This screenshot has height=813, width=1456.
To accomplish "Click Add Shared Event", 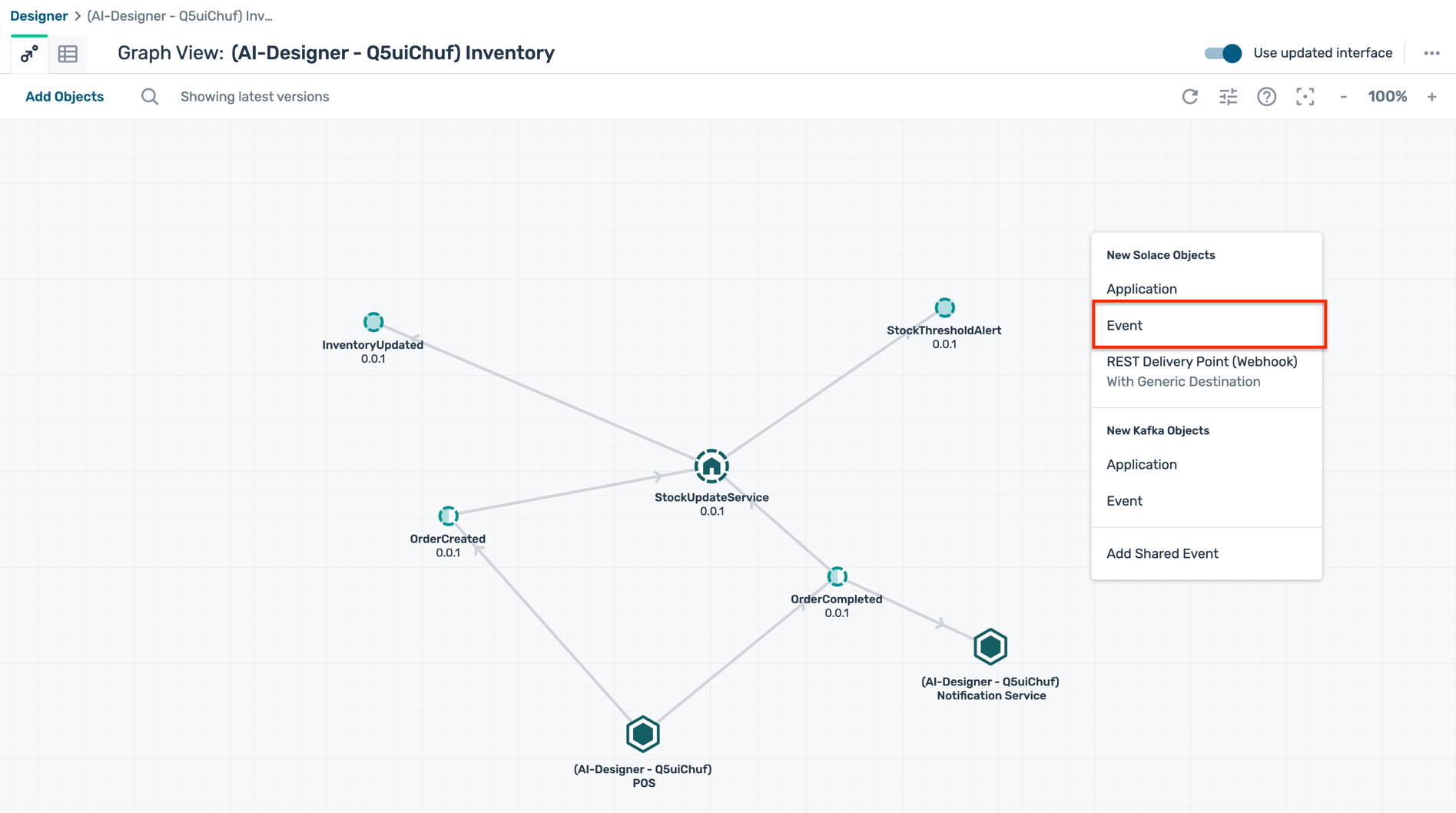I will pos(1162,553).
